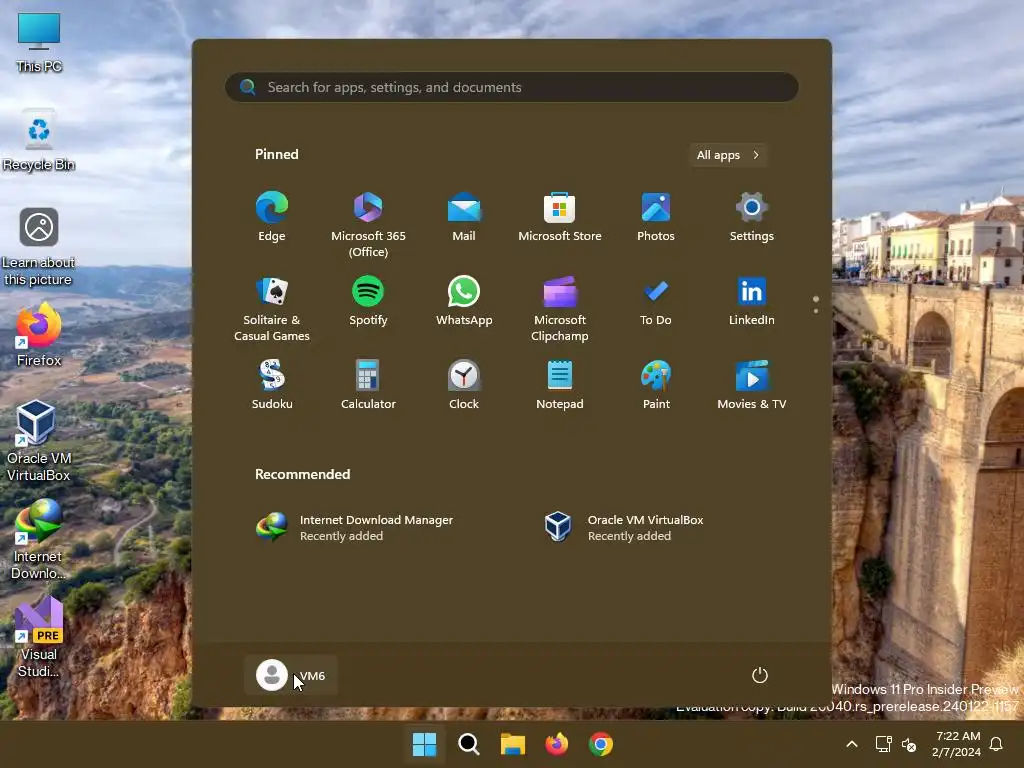Select Internet Download Manager desktop shortcut
The width and height of the screenshot is (1024, 768).
pyautogui.click(x=39, y=539)
